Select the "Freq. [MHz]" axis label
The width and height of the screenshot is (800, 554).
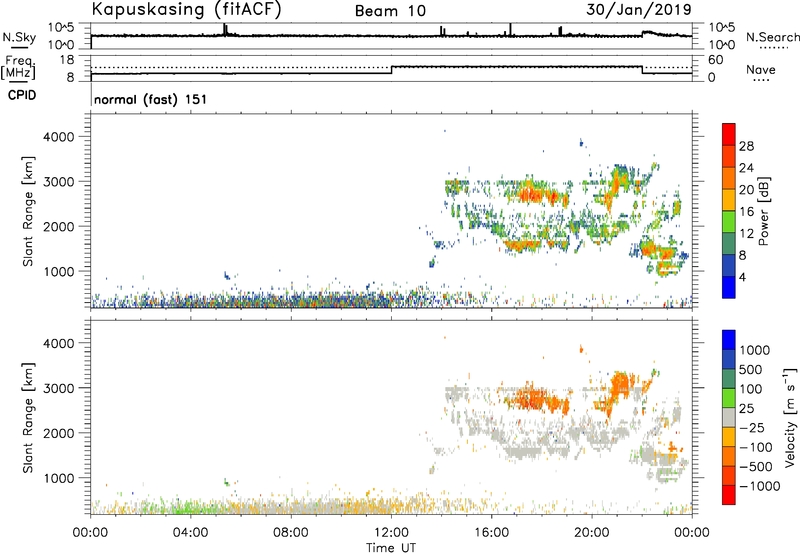coord(18,67)
